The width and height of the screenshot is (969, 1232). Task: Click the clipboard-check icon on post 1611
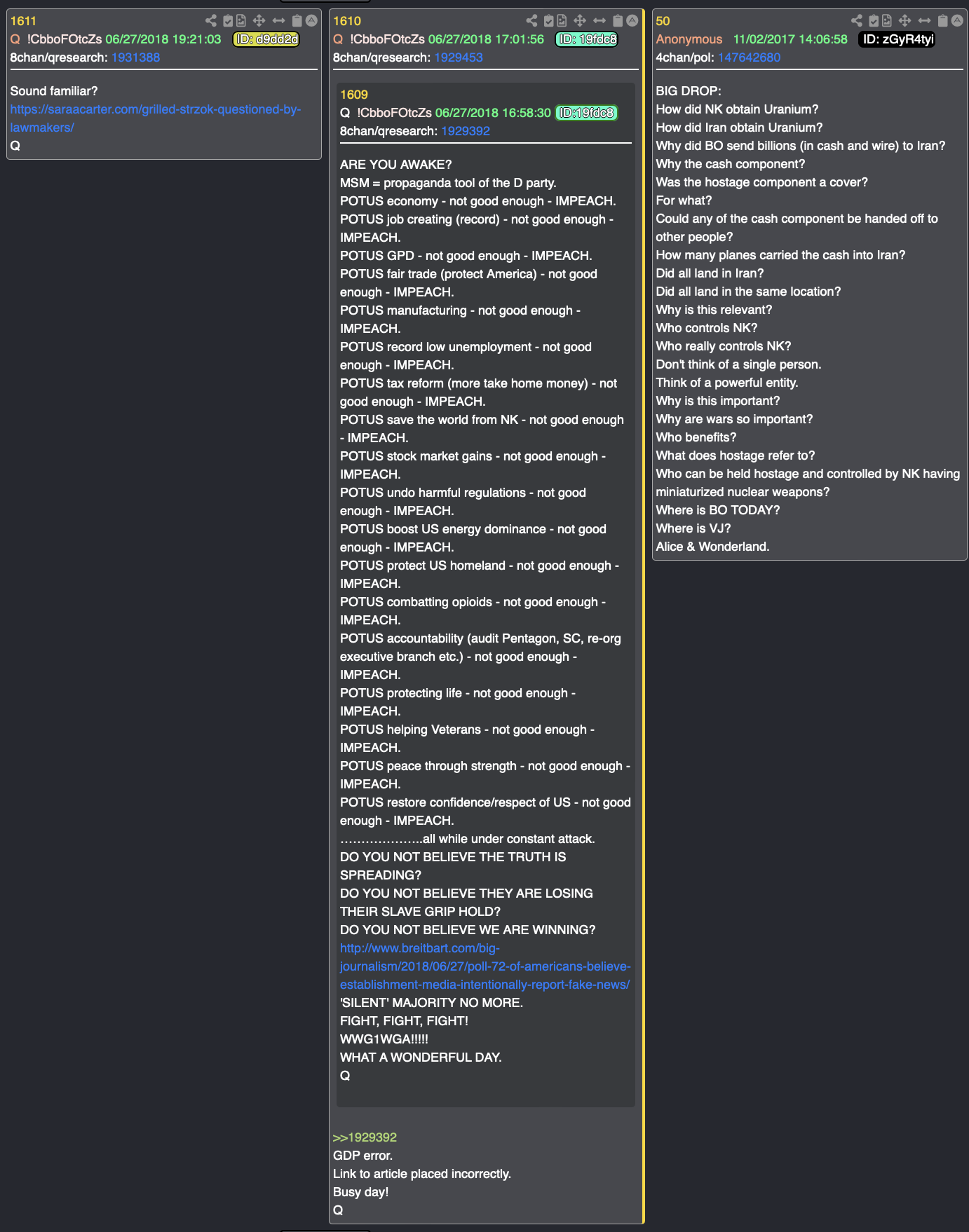point(228,20)
